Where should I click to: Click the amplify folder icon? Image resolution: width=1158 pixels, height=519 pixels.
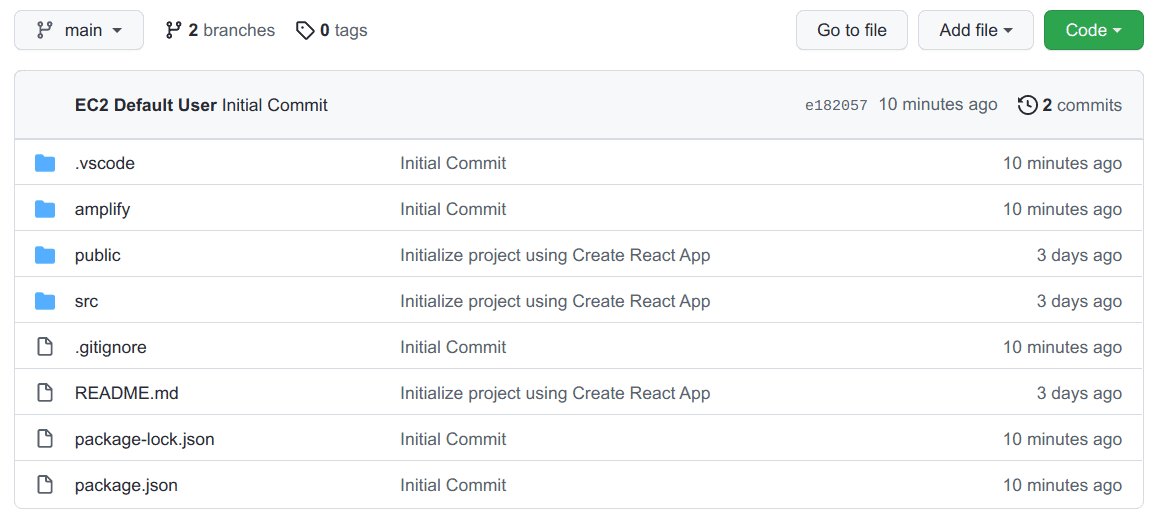45,209
